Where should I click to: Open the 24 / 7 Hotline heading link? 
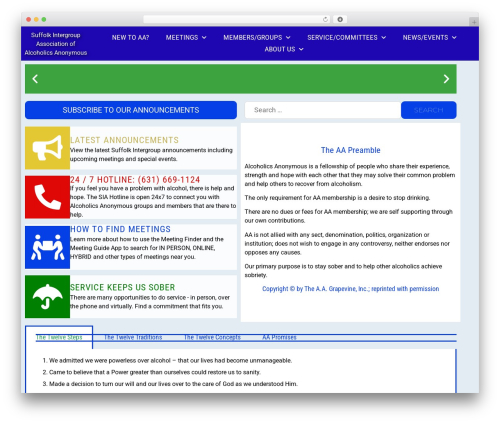tap(135, 180)
